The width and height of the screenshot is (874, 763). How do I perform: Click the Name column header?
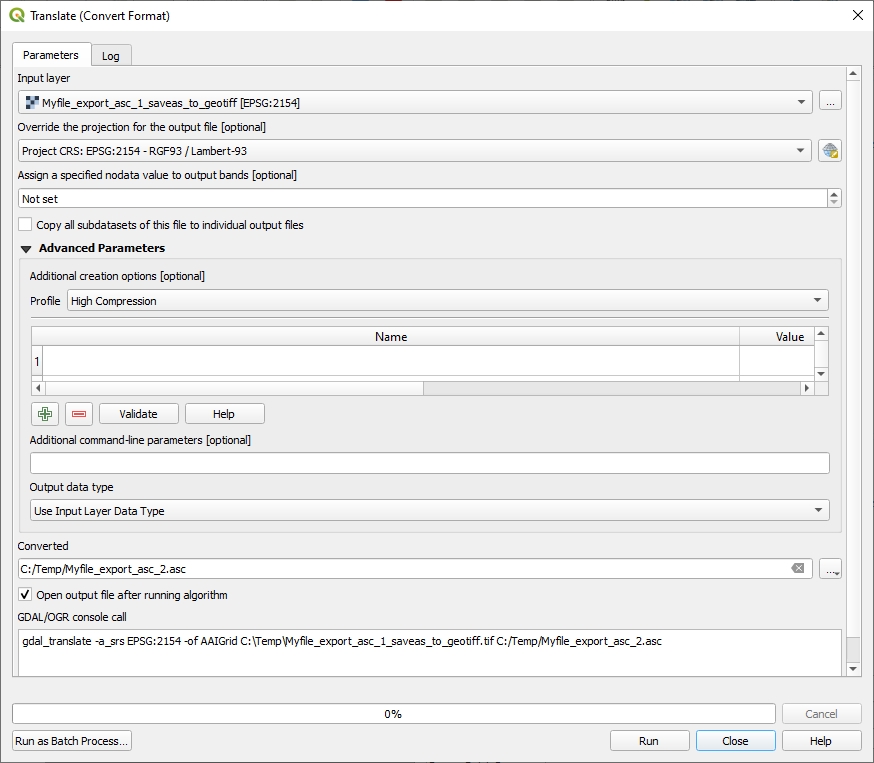391,337
